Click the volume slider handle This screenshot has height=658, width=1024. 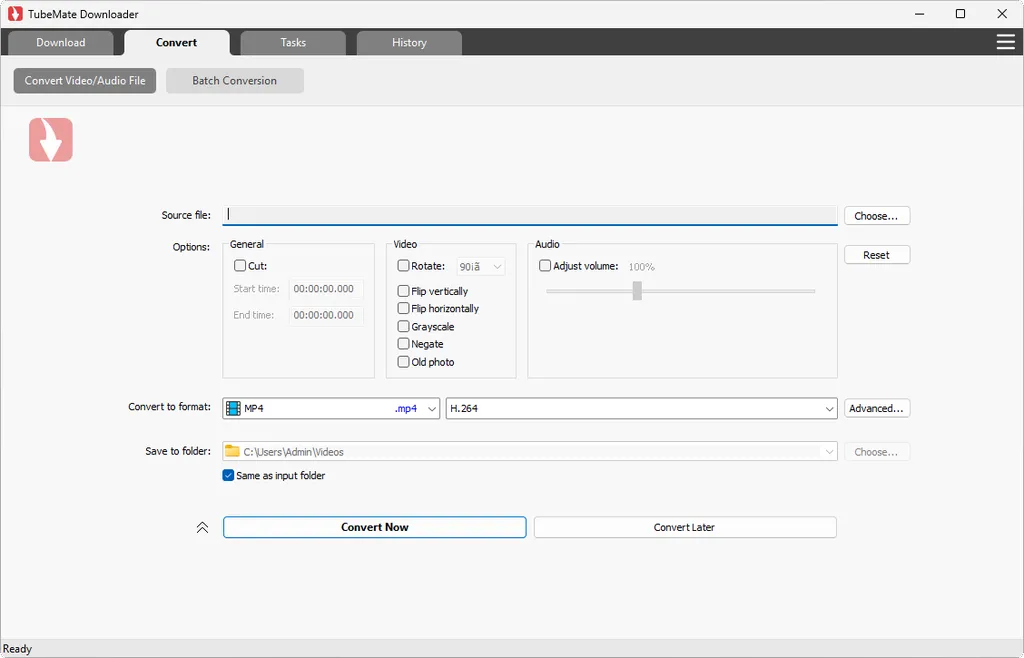637,291
